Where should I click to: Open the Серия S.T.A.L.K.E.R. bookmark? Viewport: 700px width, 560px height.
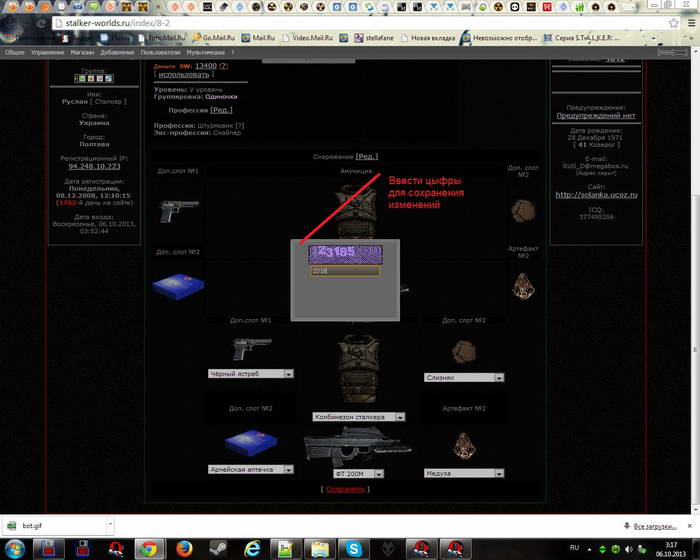(x=582, y=38)
